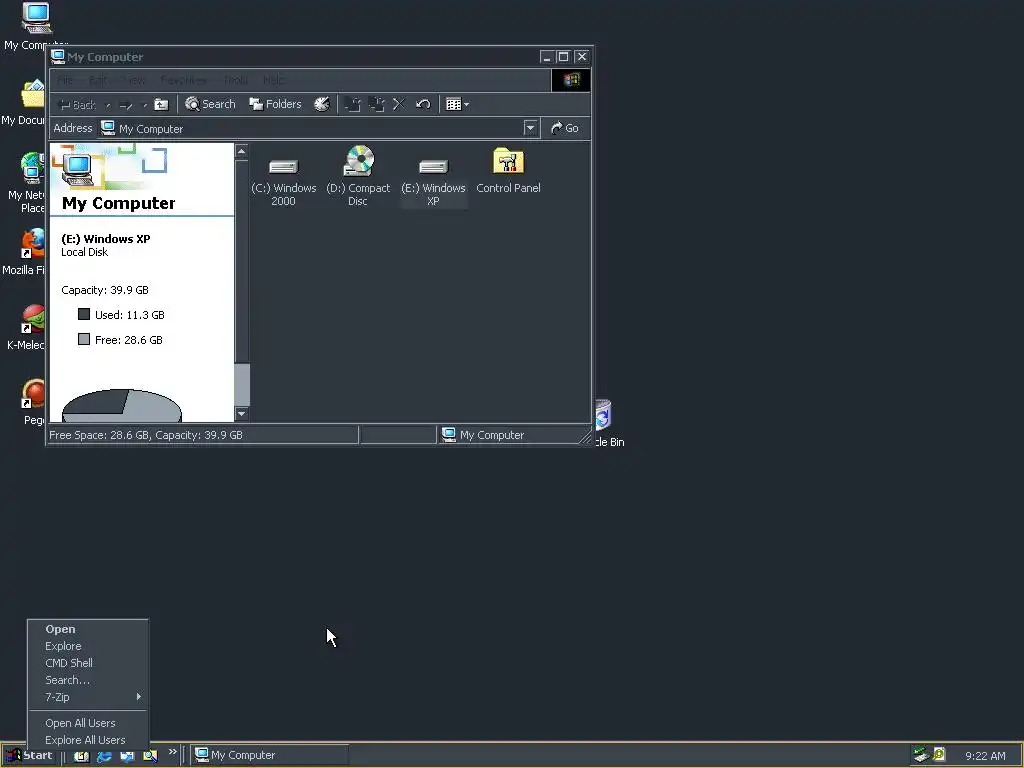
Task: Expand quick launch overflow chevron
Action: tap(172, 752)
